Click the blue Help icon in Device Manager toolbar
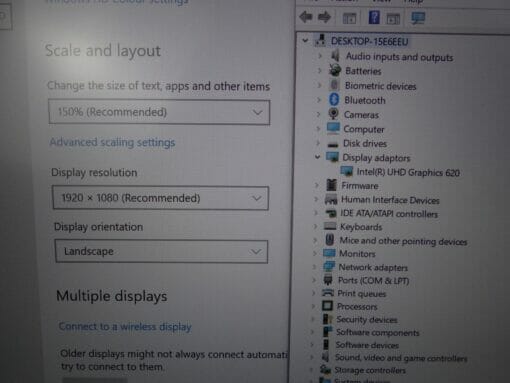 (374, 17)
